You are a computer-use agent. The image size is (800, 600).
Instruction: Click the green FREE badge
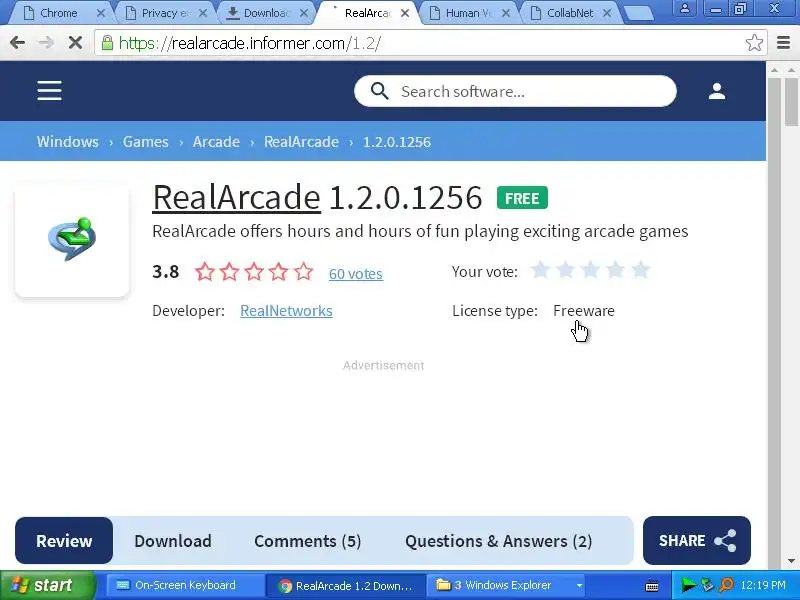point(522,198)
